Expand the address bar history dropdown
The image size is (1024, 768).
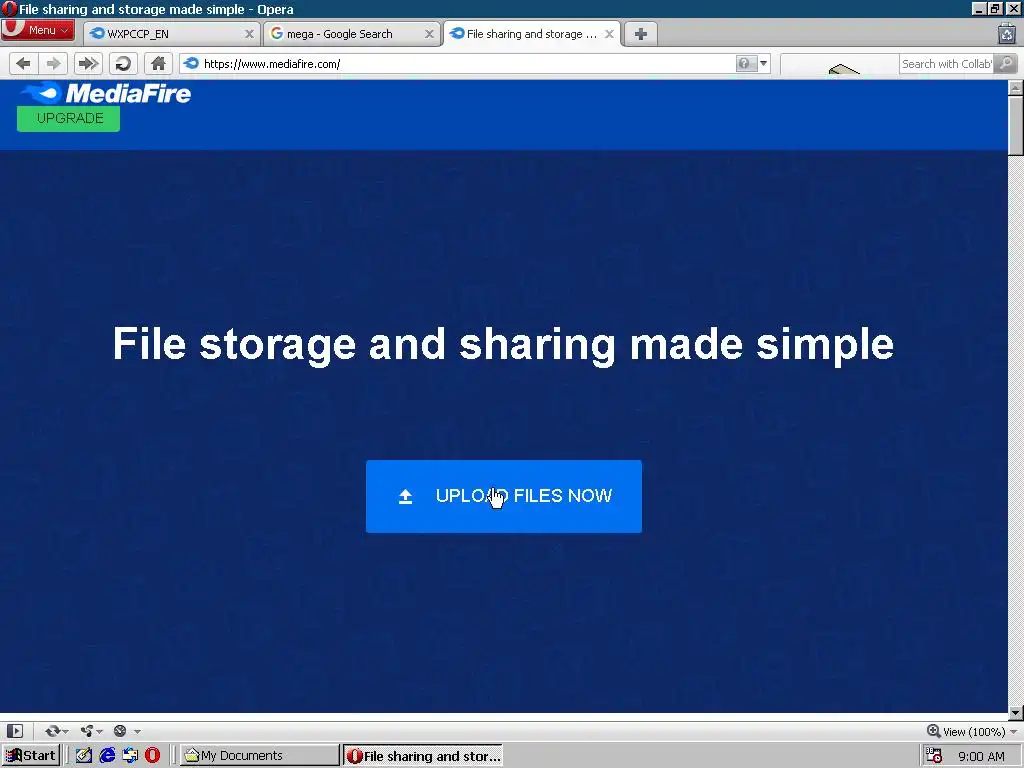point(763,63)
